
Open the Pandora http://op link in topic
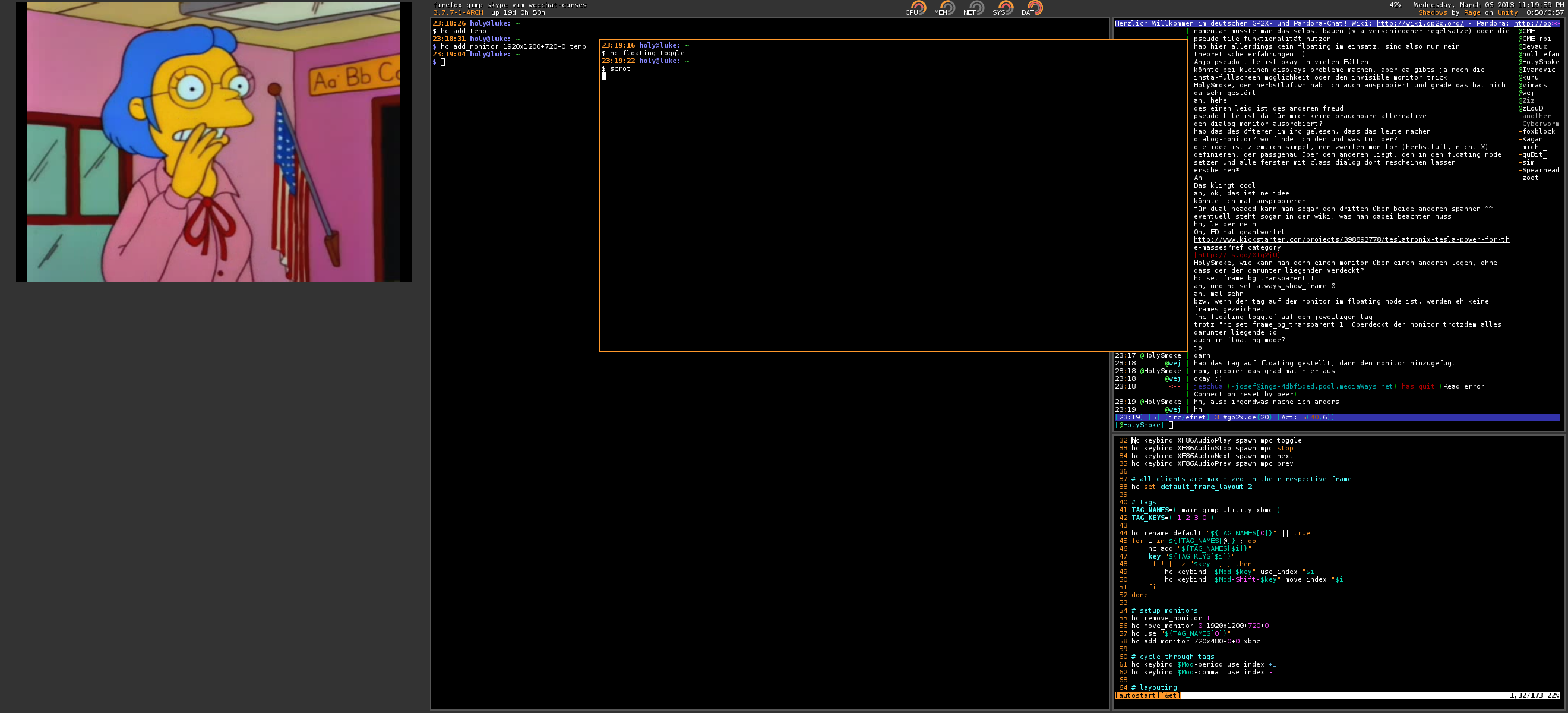coord(1533,23)
